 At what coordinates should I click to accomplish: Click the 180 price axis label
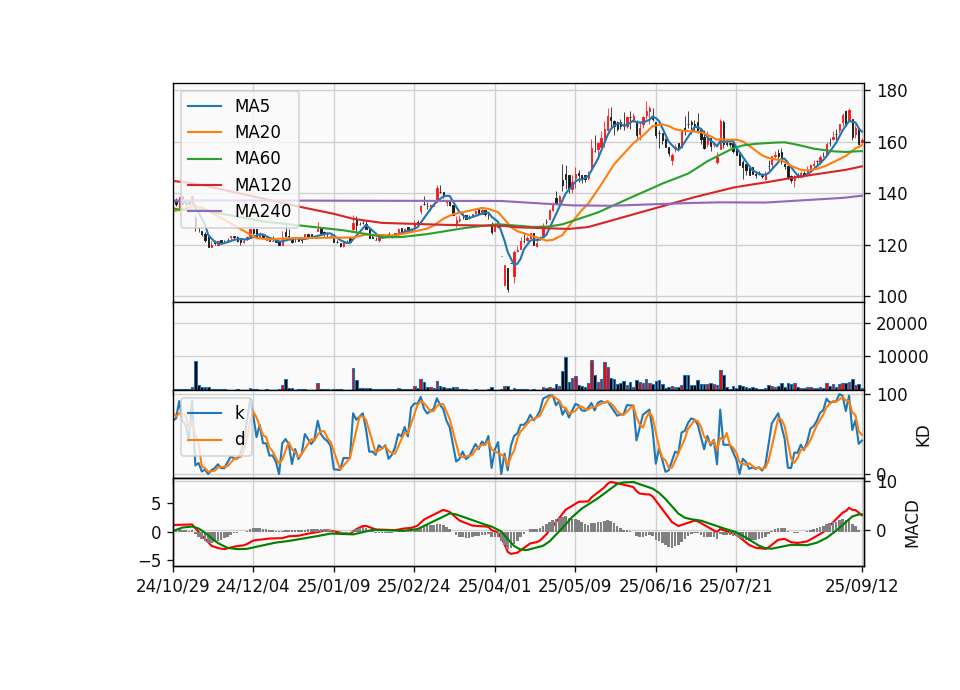[892, 91]
